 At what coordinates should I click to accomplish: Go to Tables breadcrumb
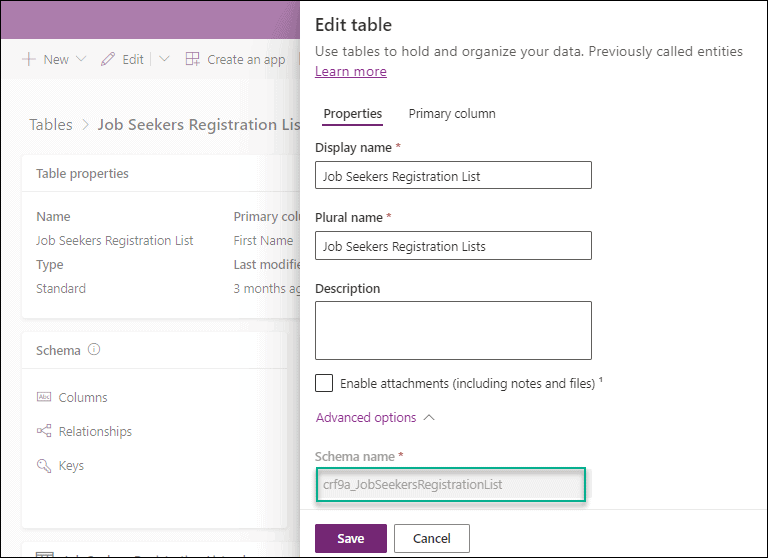tap(50, 124)
